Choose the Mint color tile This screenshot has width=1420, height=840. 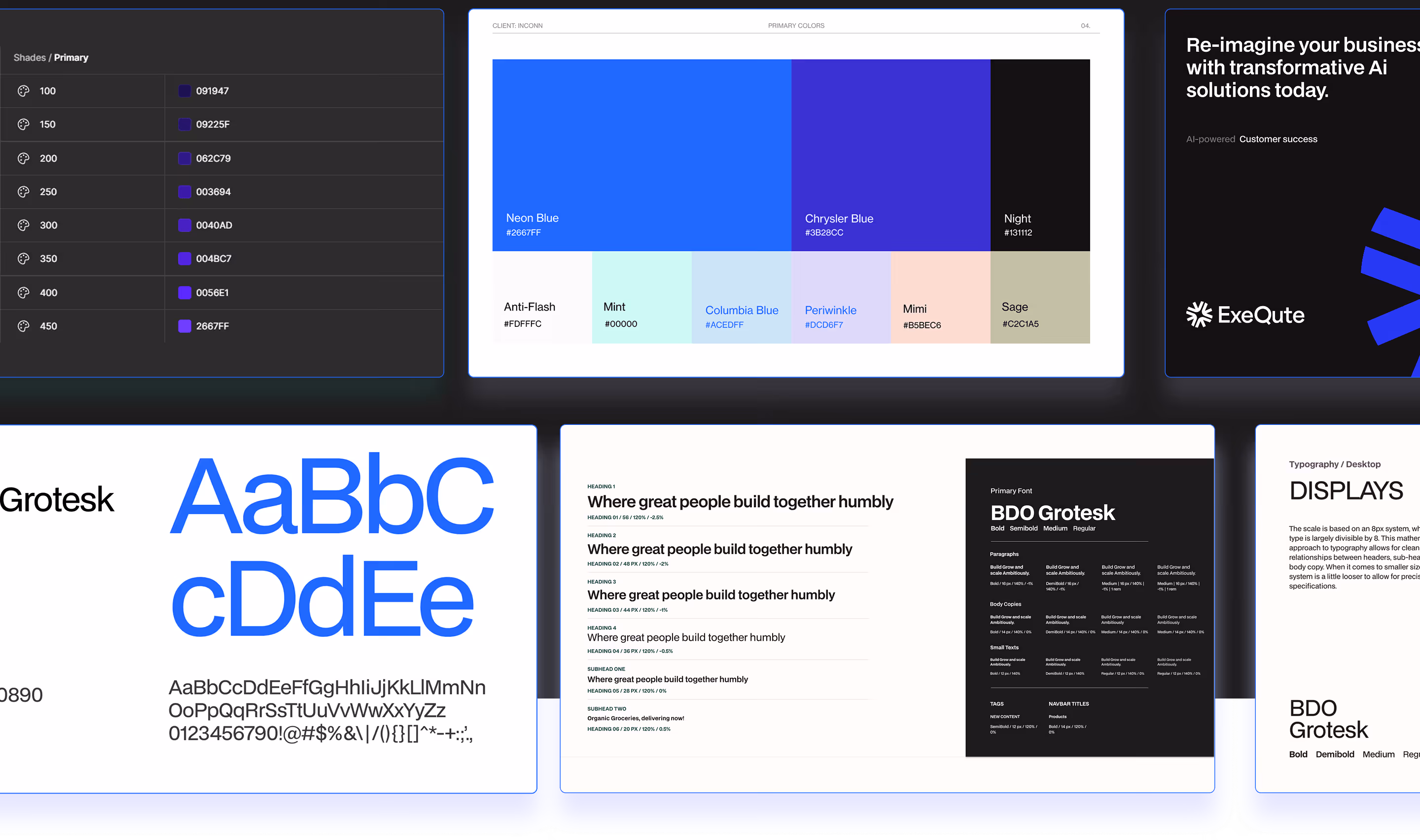click(641, 297)
